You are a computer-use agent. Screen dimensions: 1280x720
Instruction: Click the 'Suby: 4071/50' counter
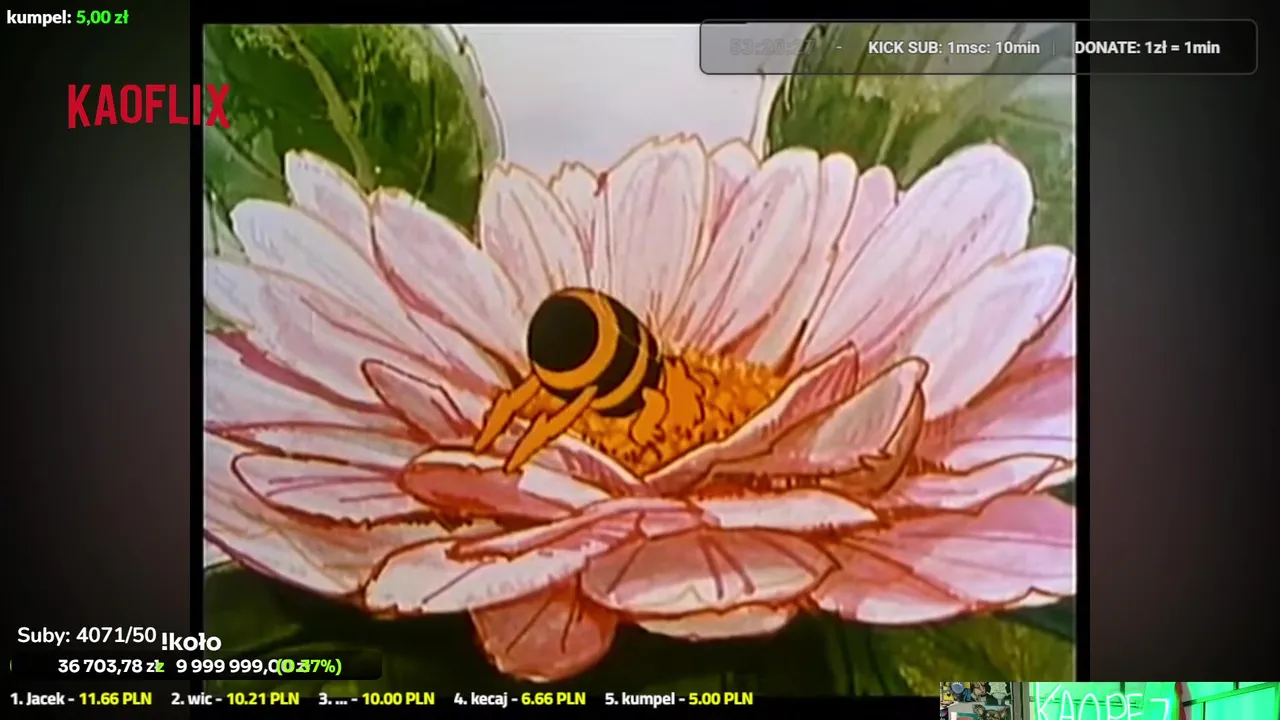click(x=87, y=636)
